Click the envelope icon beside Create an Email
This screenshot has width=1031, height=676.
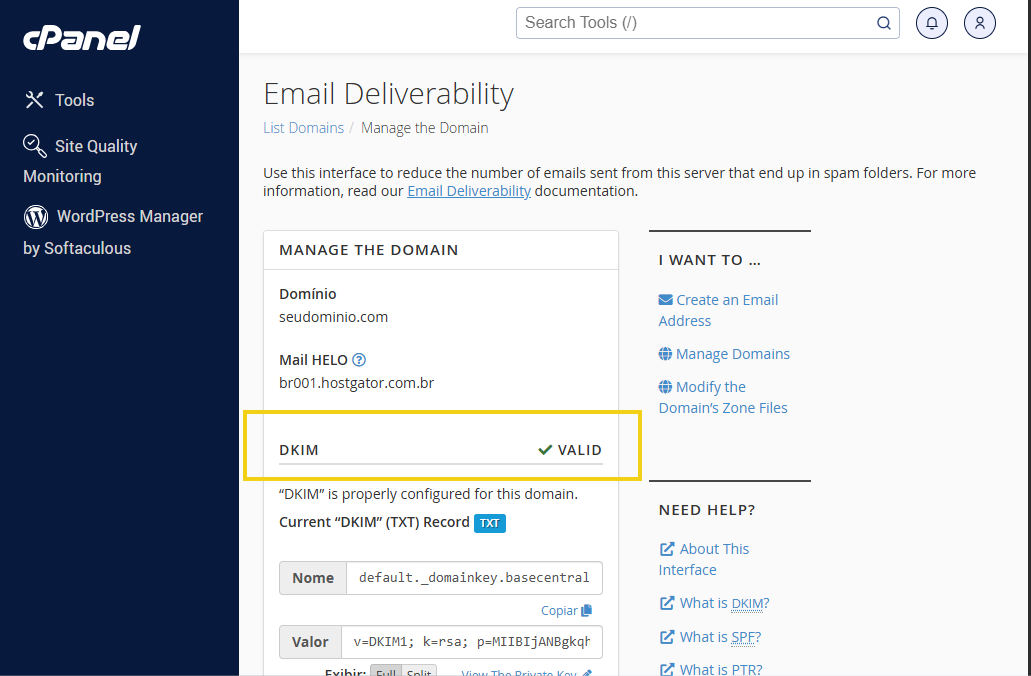(665, 300)
